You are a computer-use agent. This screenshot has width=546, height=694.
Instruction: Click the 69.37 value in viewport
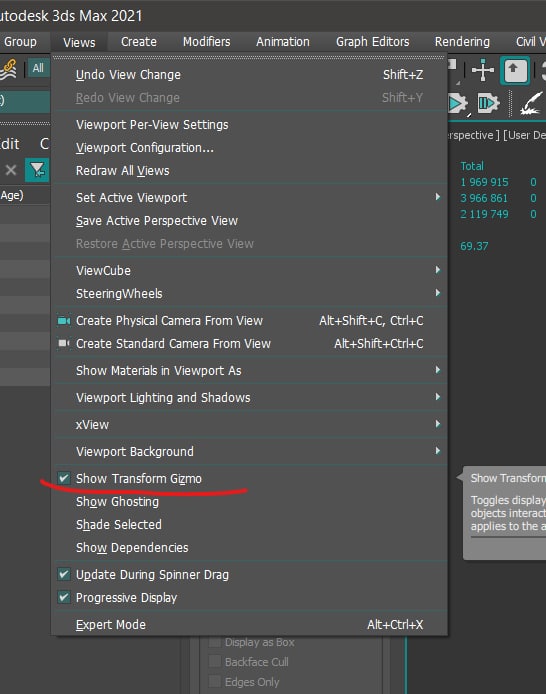(474, 246)
